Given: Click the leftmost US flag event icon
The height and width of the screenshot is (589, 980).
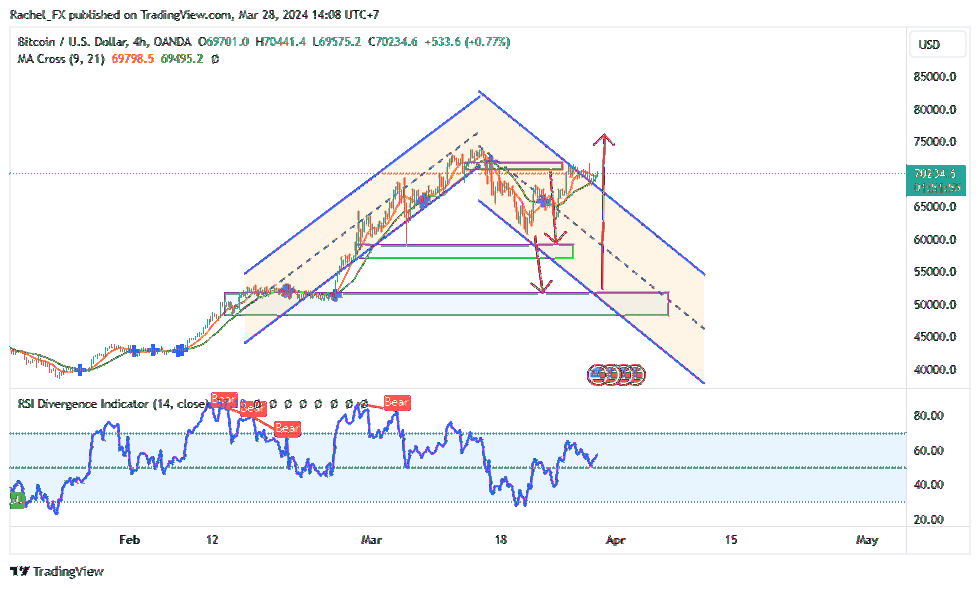Looking at the screenshot, I should 596,375.
